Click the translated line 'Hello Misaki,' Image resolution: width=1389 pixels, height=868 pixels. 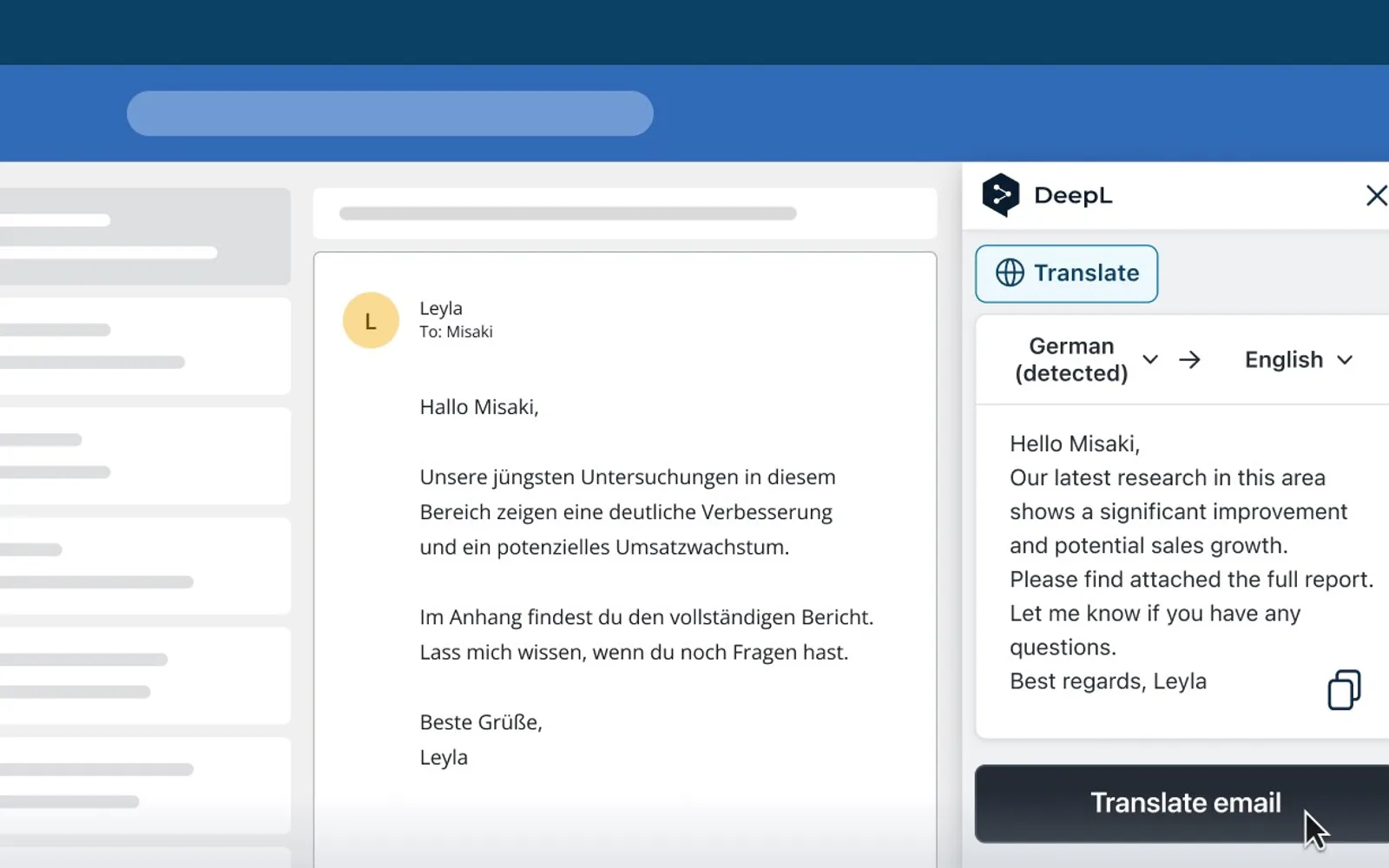(1075, 444)
